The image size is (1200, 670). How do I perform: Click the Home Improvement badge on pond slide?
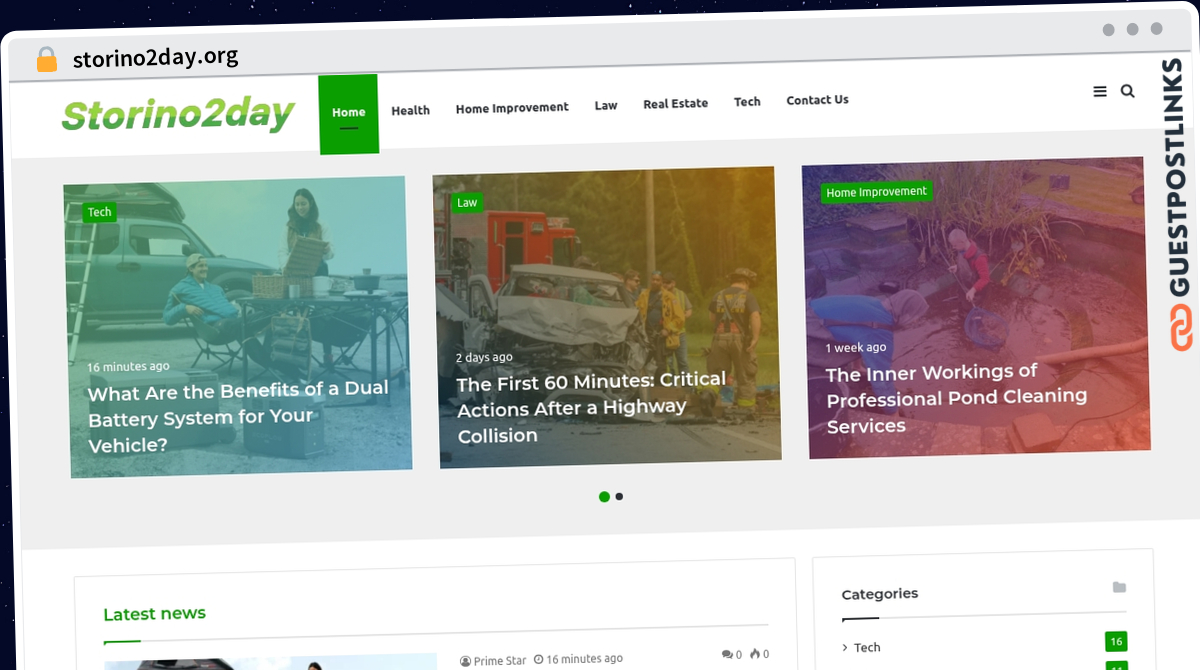(877, 192)
